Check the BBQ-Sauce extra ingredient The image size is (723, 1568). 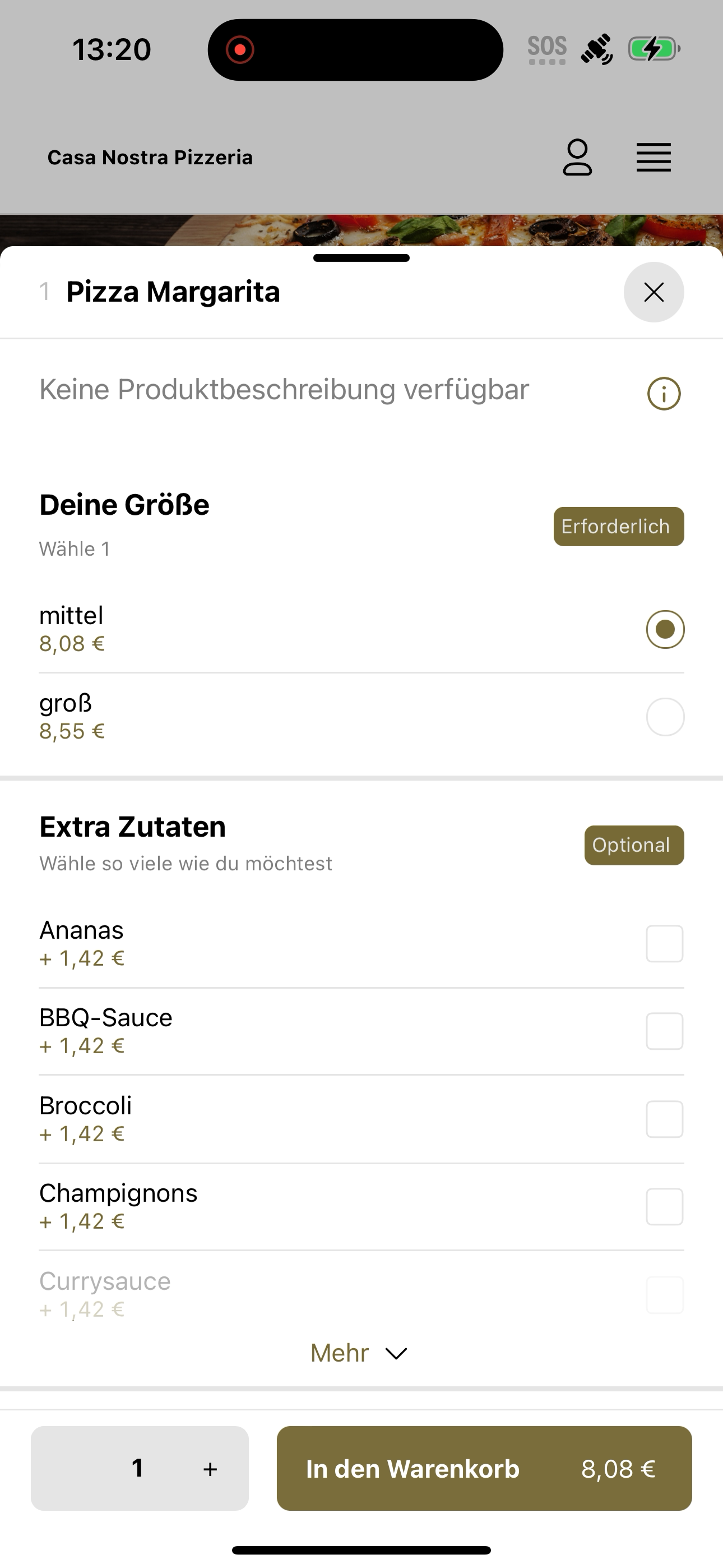tap(665, 1031)
